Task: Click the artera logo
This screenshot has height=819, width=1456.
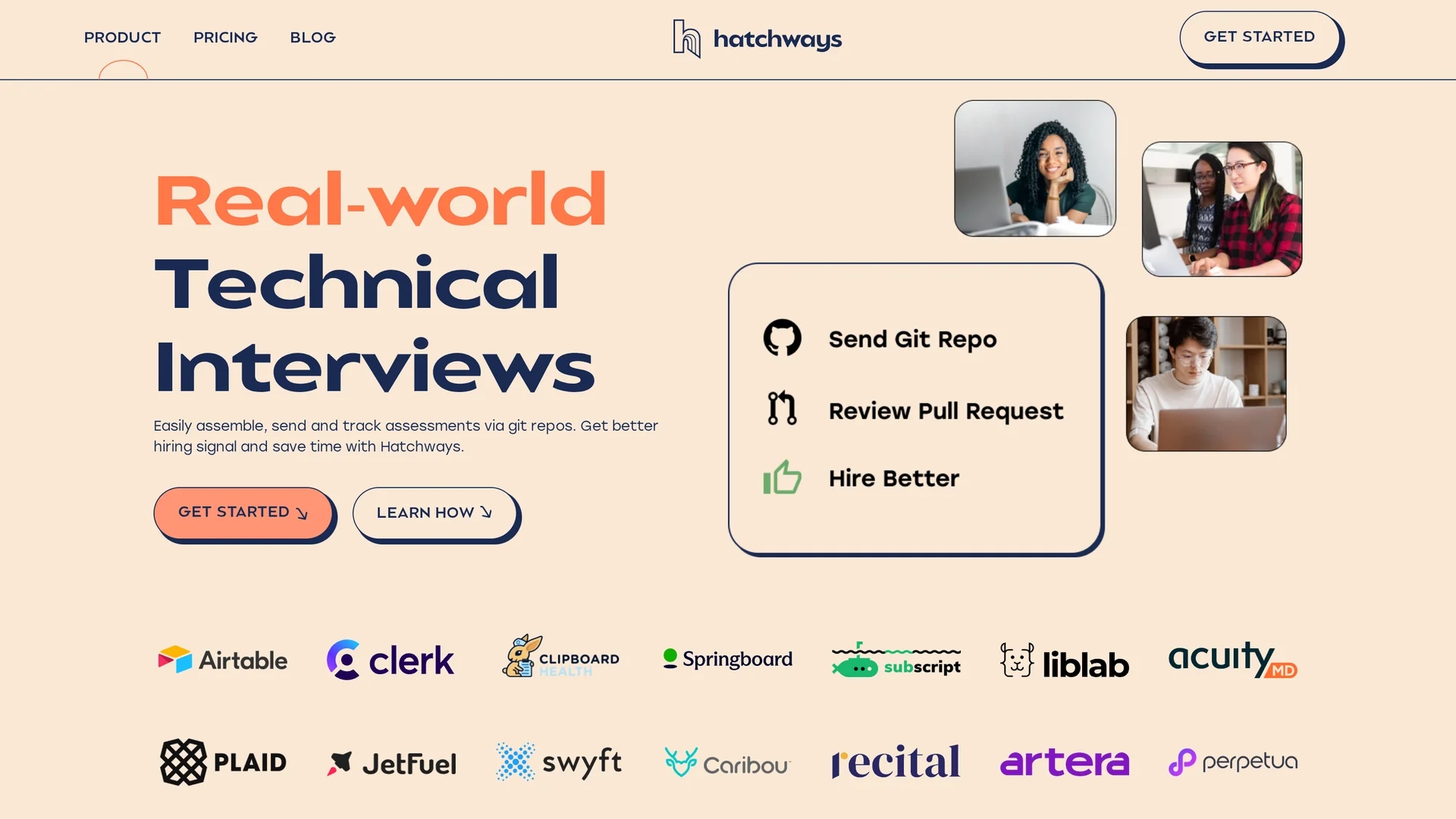Action: (1064, 762)
